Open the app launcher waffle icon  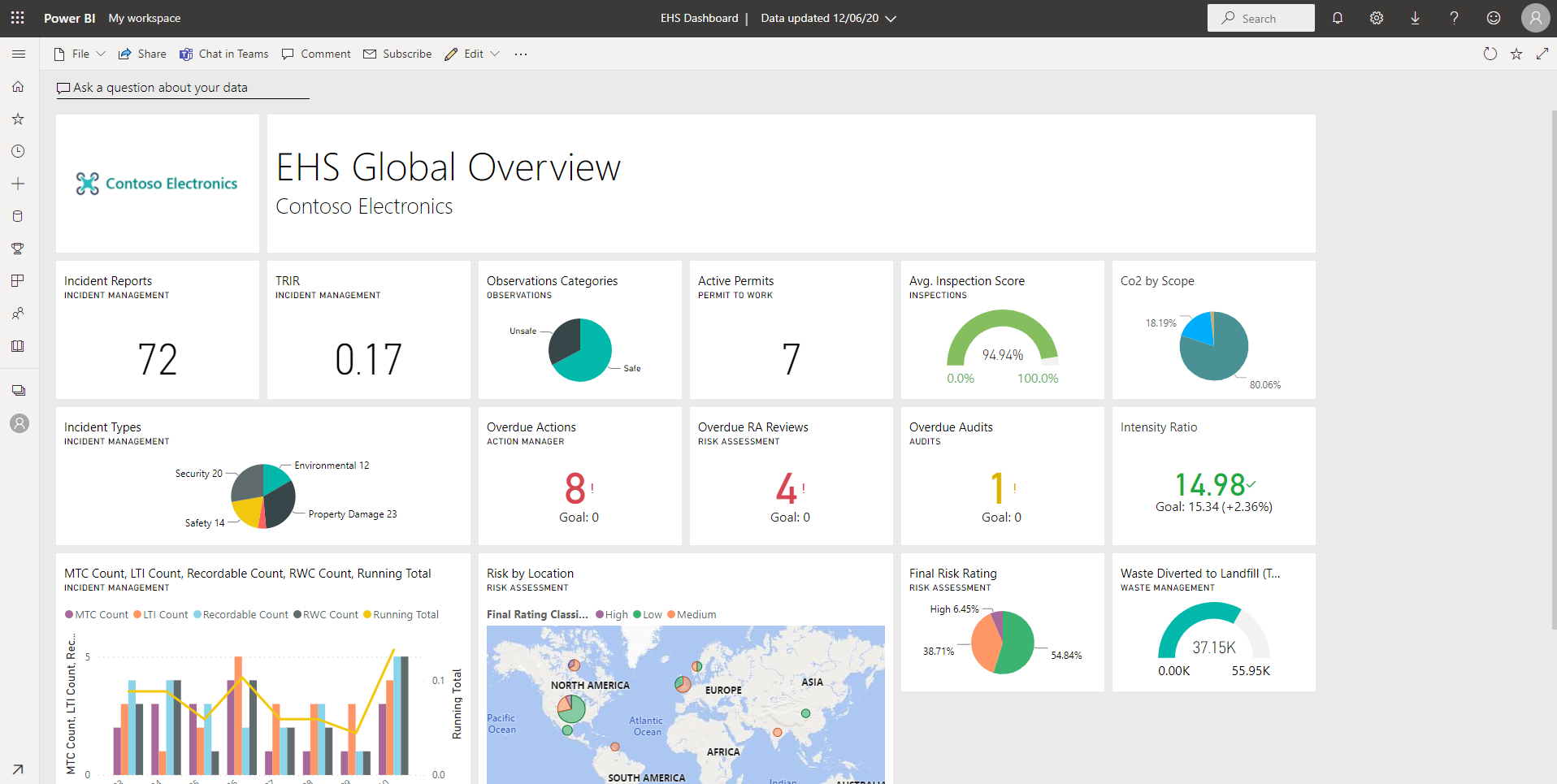click(x=18, y=18)
